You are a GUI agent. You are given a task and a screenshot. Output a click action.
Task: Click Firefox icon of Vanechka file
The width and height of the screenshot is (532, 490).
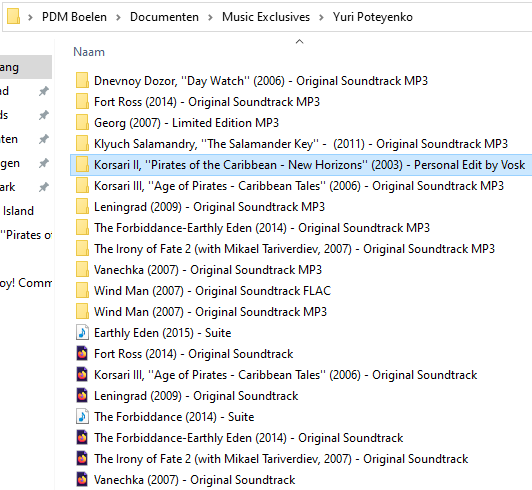82,480
